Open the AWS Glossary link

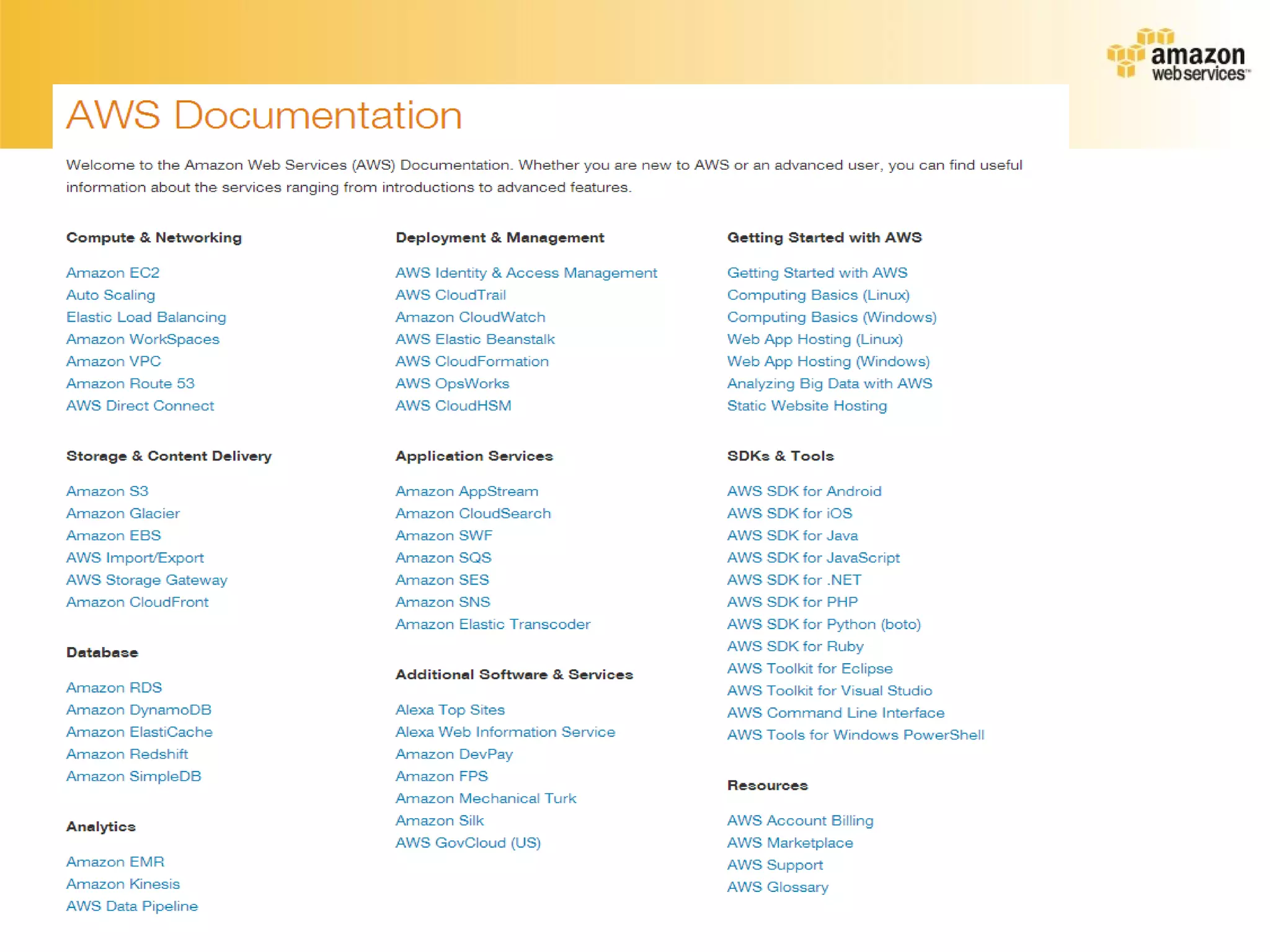[778, 887]
